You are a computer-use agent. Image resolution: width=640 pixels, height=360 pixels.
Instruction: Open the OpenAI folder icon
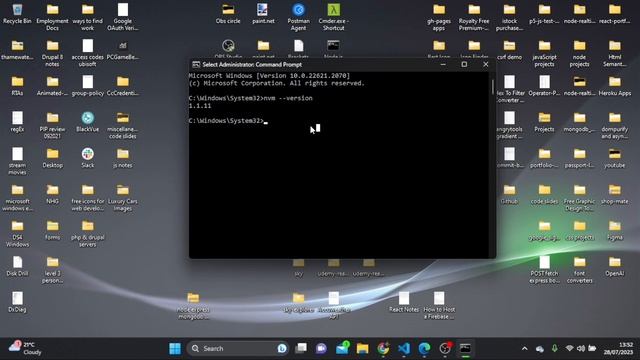[x=615, y=266]
